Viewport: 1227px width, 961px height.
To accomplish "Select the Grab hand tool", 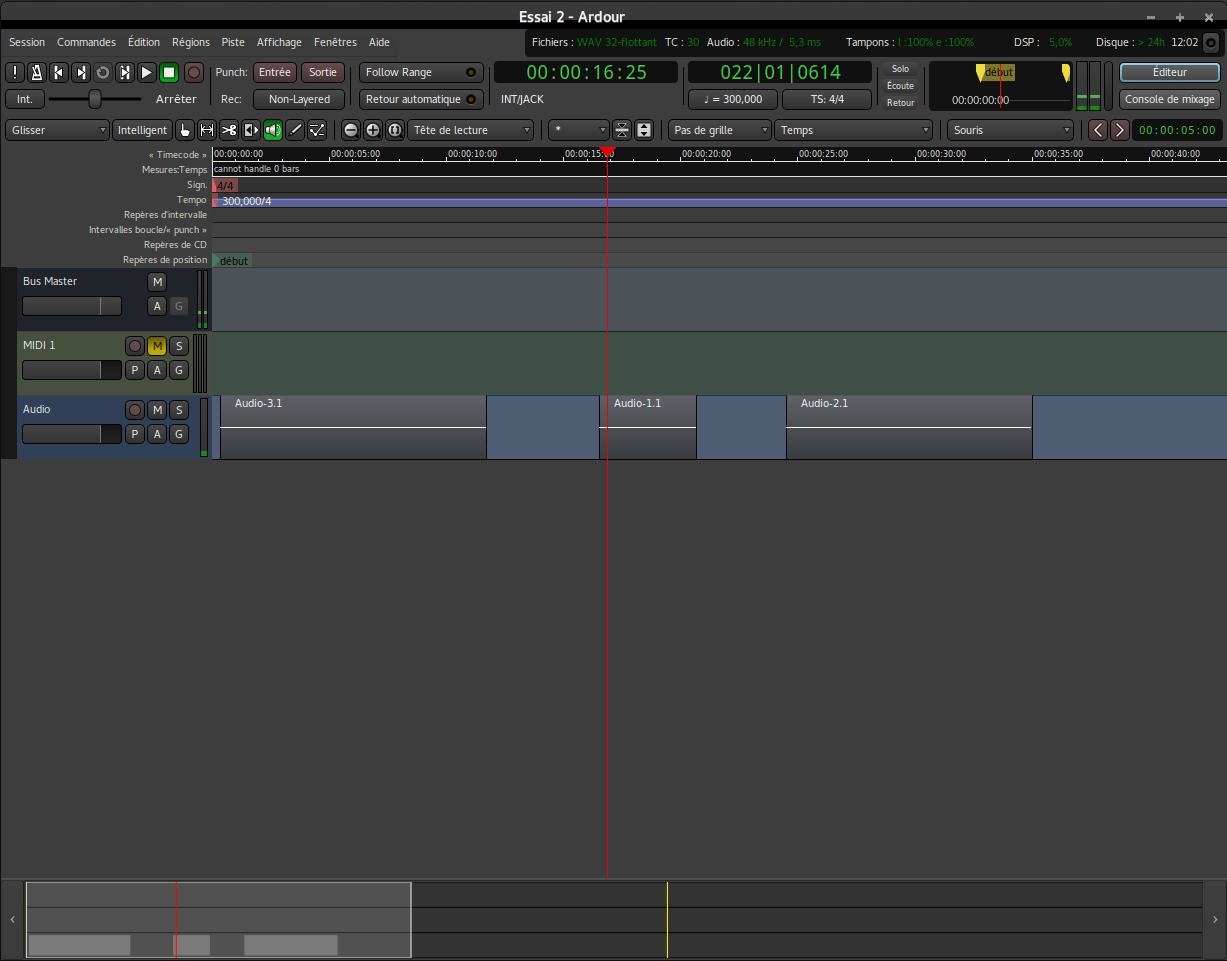I will tap(185, 130).
